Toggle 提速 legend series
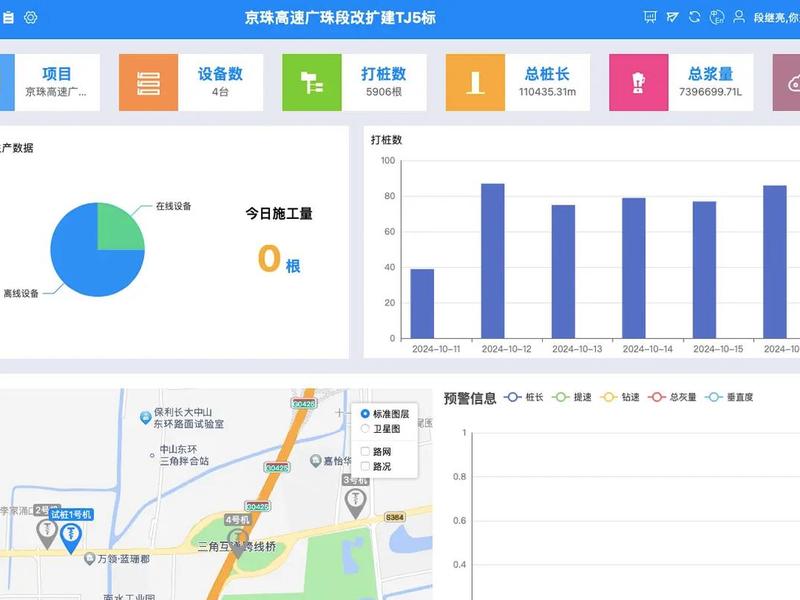Image resolution: width=800 pixels, height=600 pixels. pyautogui.click(x=572, y=397)
